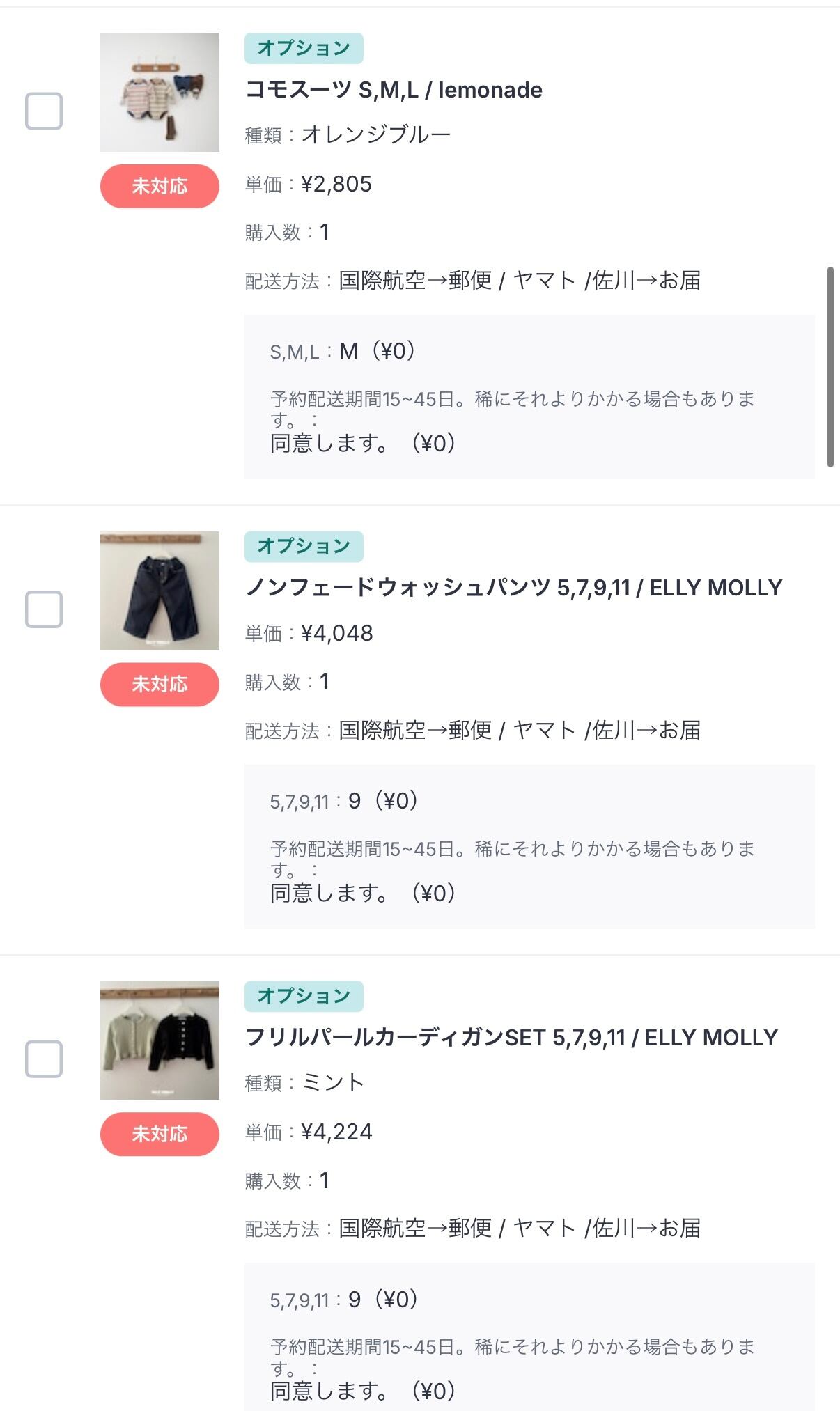The height and width of the screenshot is (1411, 840).
Task: Open the denim pants product thumbnail
Action: coord(160,591)
